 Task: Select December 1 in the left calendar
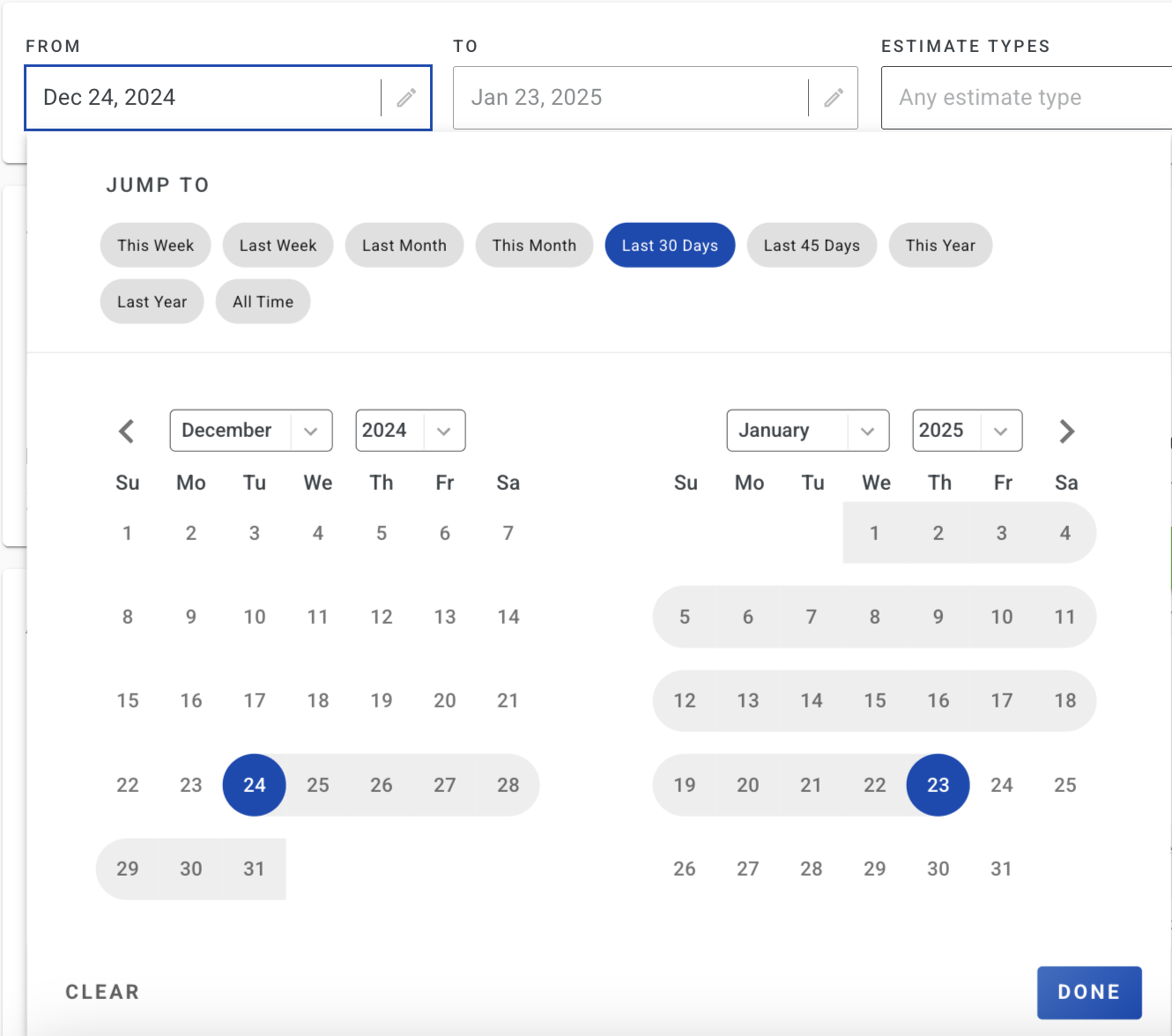[x=128, y=533]
